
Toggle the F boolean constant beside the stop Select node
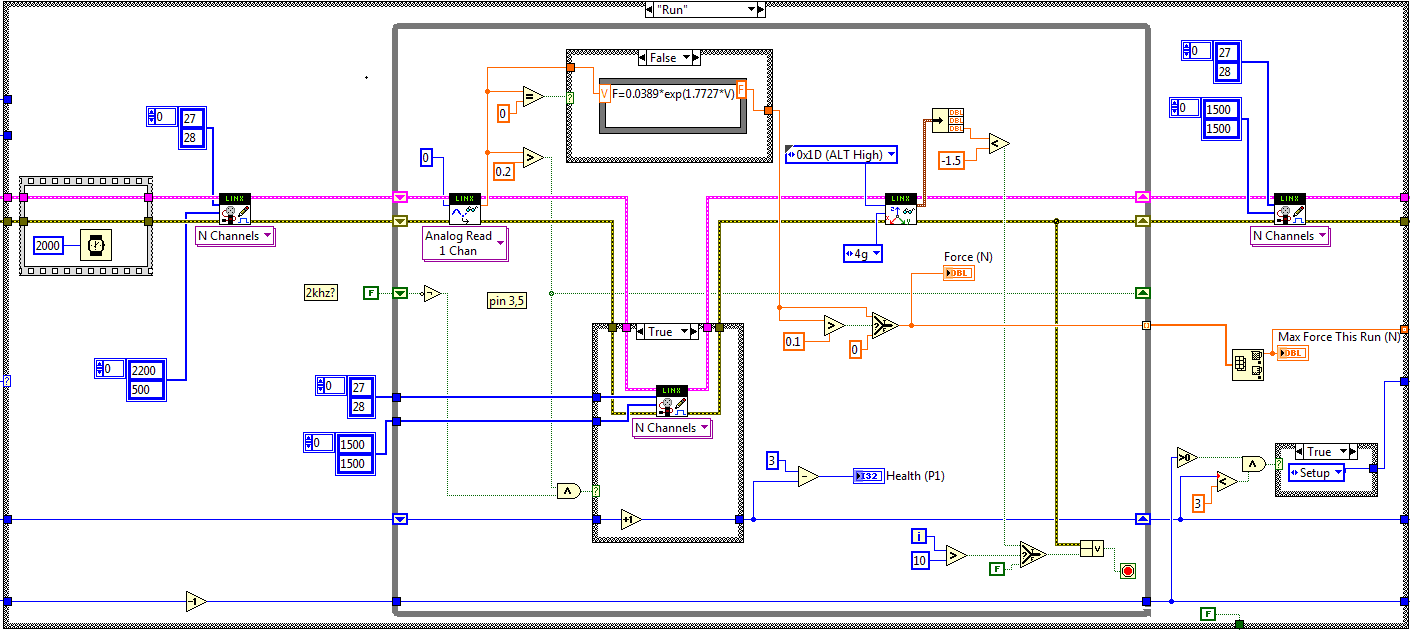(997, 568)
